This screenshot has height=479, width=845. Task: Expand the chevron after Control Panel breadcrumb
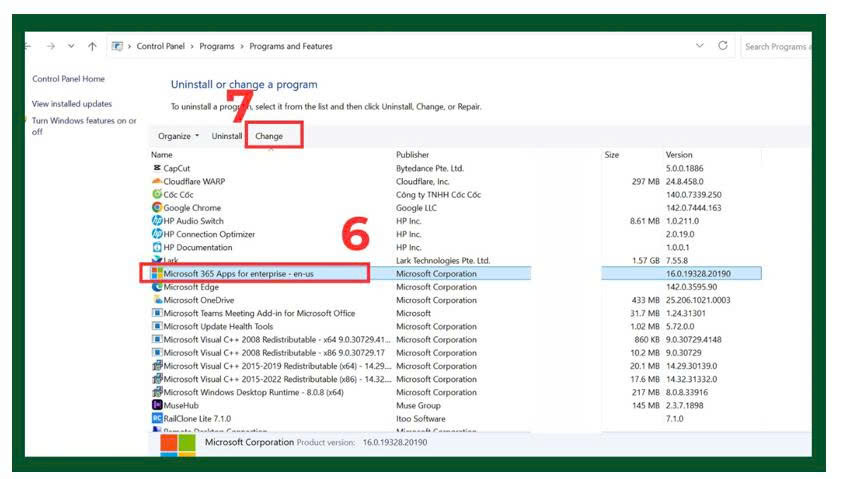pos(192,47)
